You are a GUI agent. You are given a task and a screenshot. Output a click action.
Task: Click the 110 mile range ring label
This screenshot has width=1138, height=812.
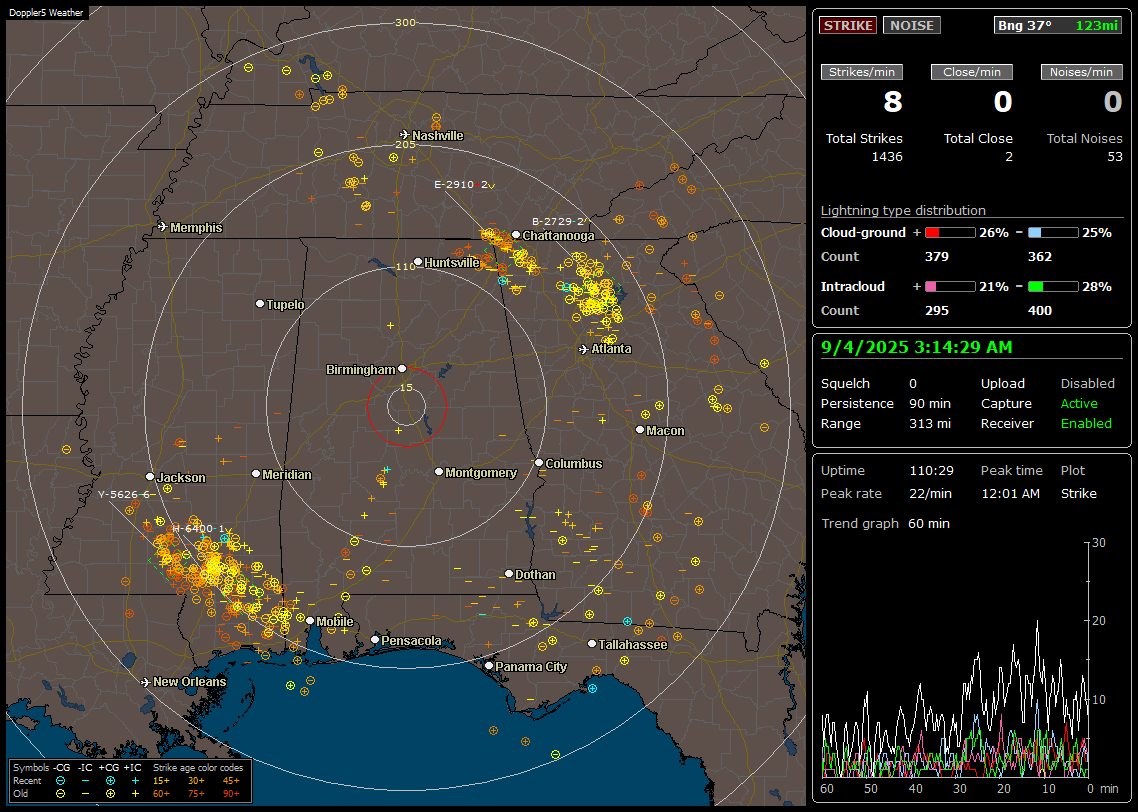(405, 266)
